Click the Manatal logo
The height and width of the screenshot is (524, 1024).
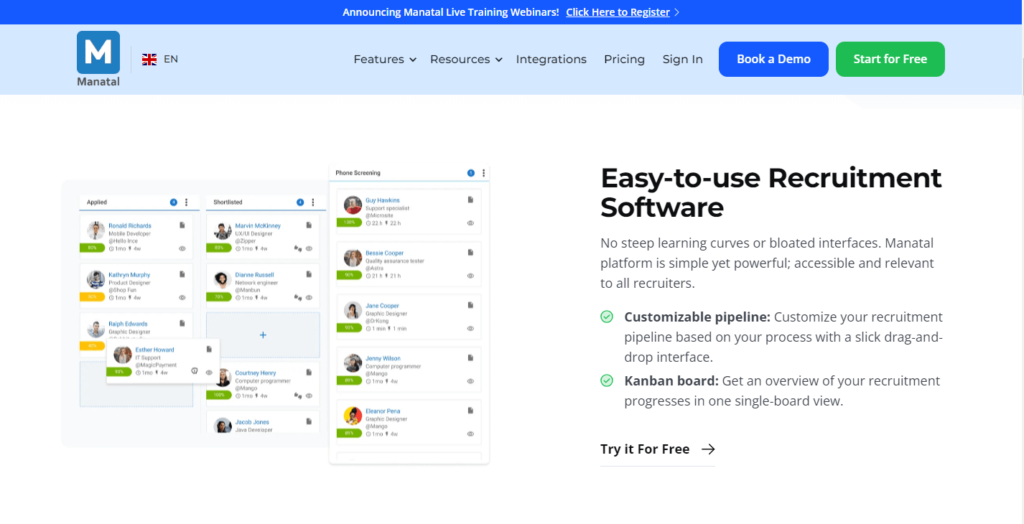pyautogui.click(x=98, y=59)
